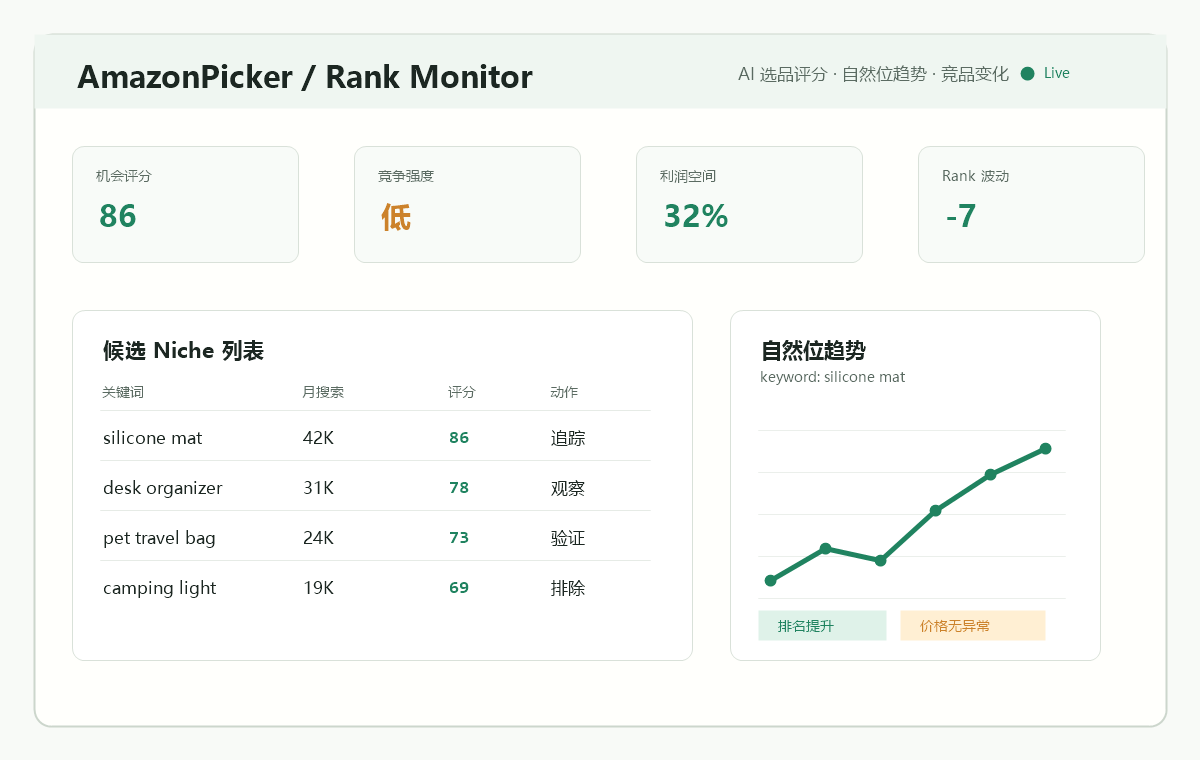
Task: Click the orange 价格无异常 tag
Action: click(x=972, y=626)
